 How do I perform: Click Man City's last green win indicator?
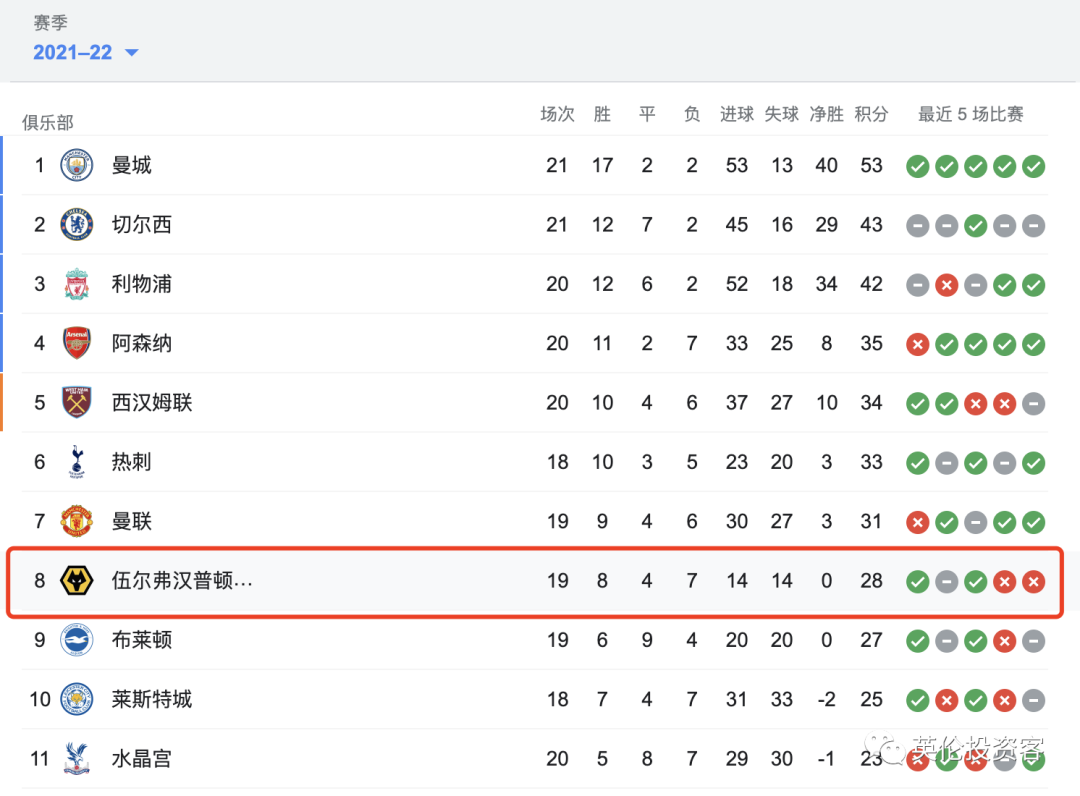point(1034,166)
